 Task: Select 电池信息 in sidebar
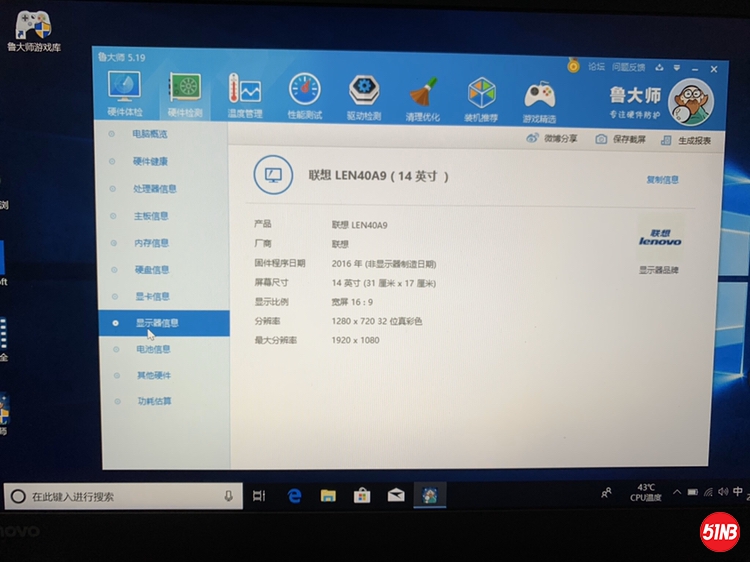153,349
